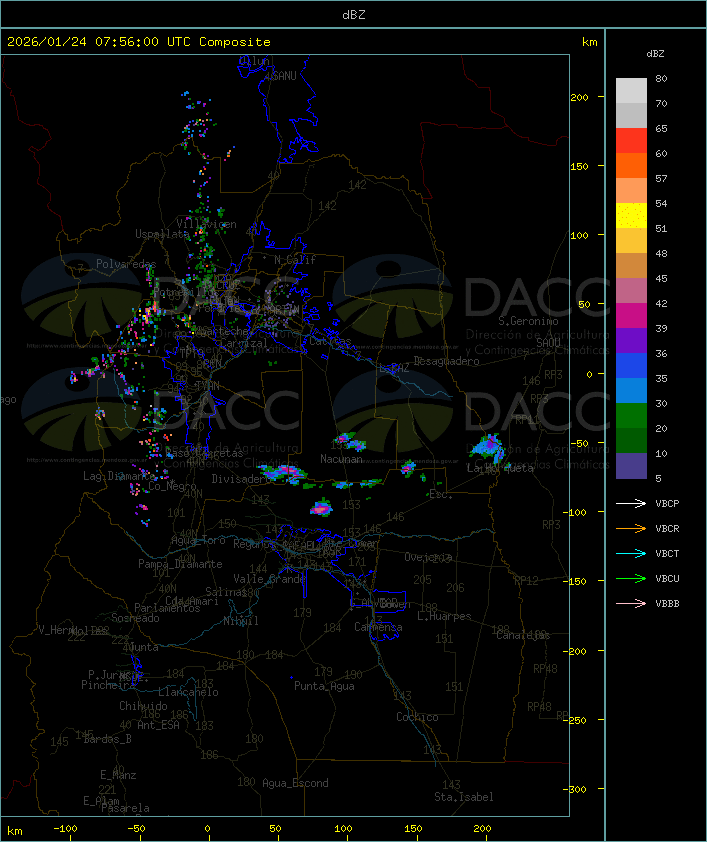Screen dimensions: 707x842
Task: Click the storm cell beside the Nacunan label
Action: tap(349, 441)
